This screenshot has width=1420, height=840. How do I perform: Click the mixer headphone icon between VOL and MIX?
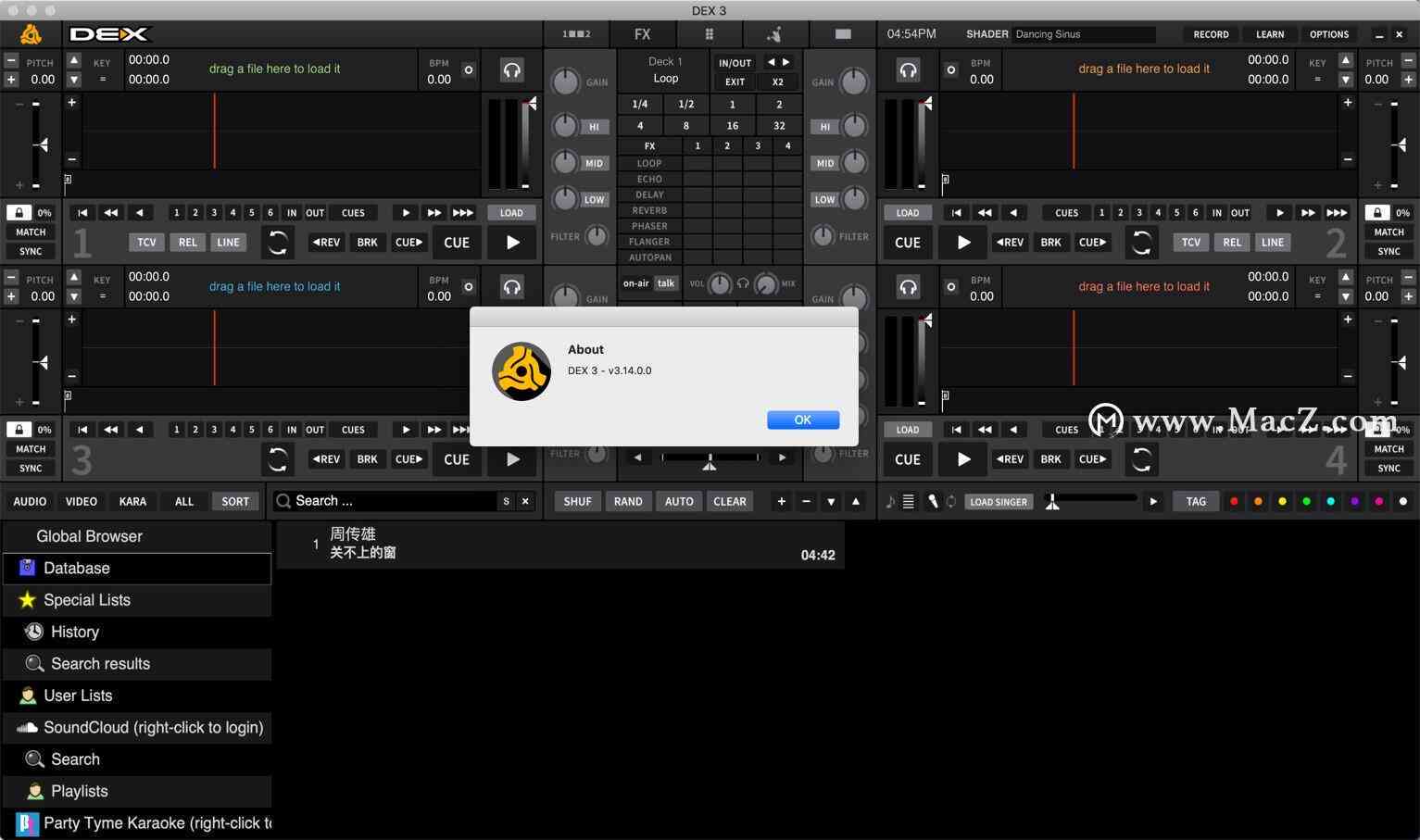[x=743, y=284]
